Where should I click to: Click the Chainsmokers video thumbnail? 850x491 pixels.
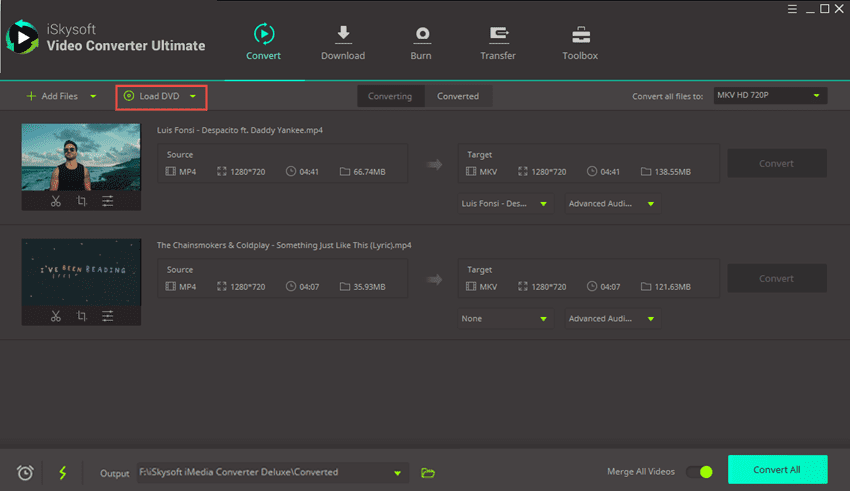tap(81, 272)
